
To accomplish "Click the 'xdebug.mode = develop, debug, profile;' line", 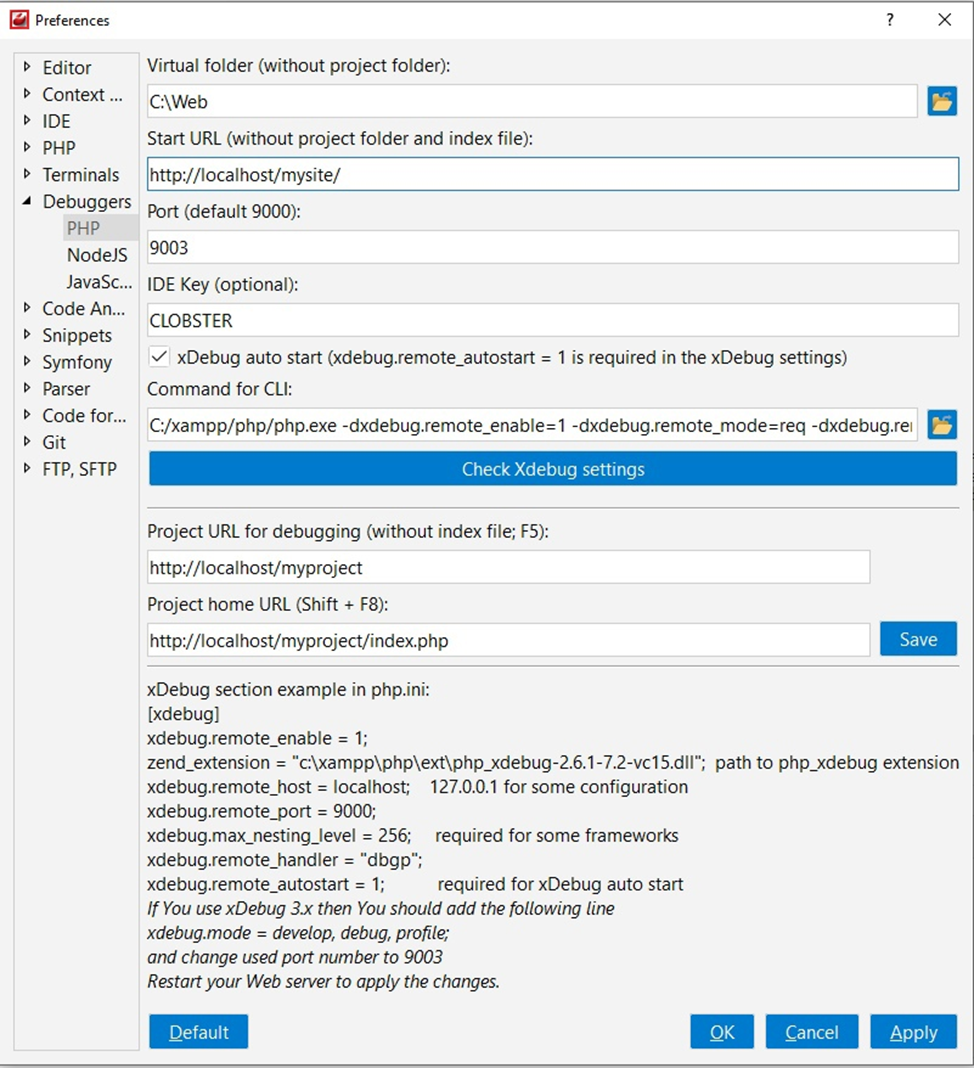I will (298, 933).
